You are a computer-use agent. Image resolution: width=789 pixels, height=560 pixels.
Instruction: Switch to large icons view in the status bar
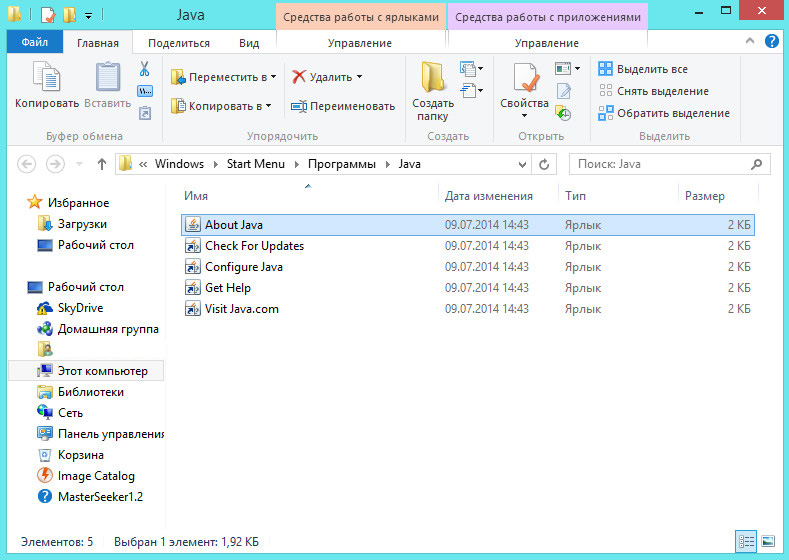pos(768,541)
